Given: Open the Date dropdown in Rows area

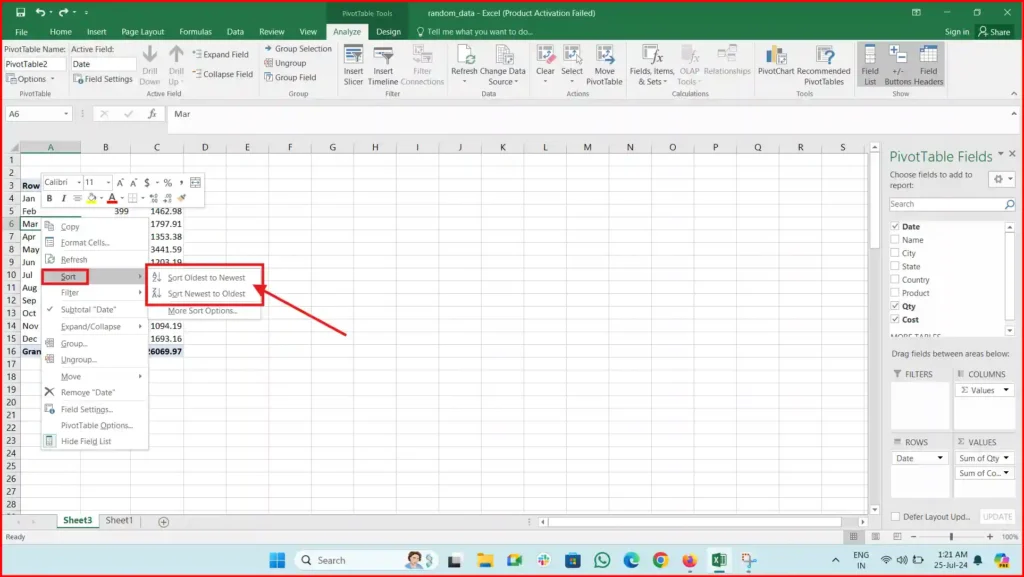Looking at the screenshot, I should pos(941,457).
